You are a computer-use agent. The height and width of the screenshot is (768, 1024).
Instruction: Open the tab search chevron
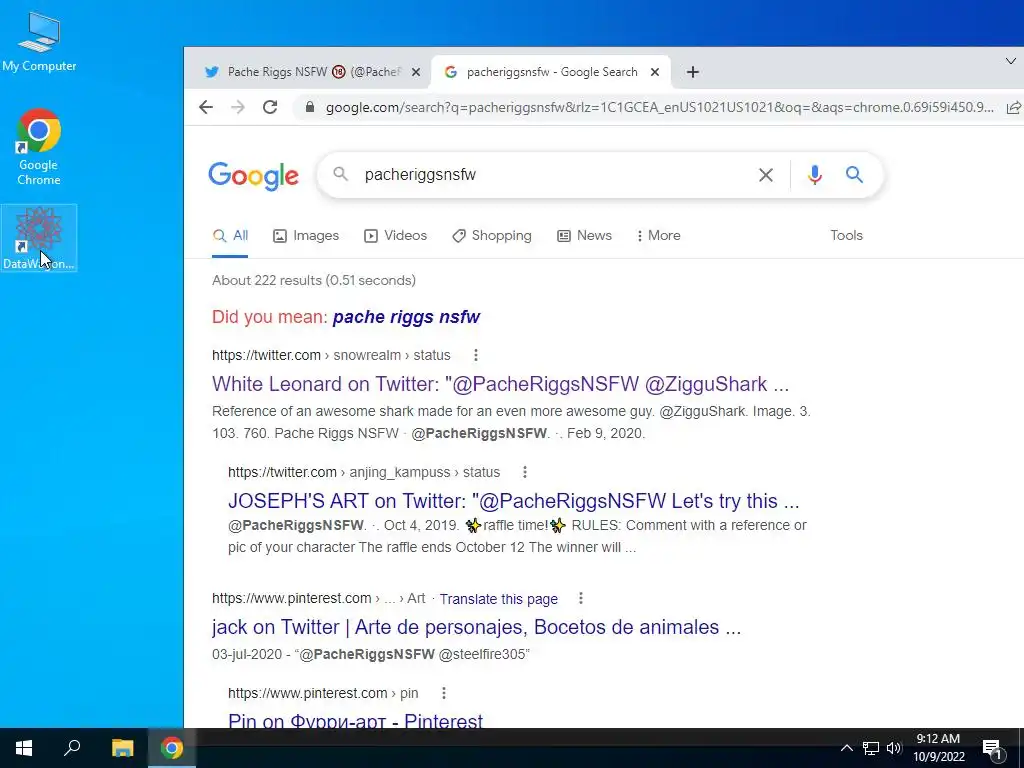(1010, 61)
